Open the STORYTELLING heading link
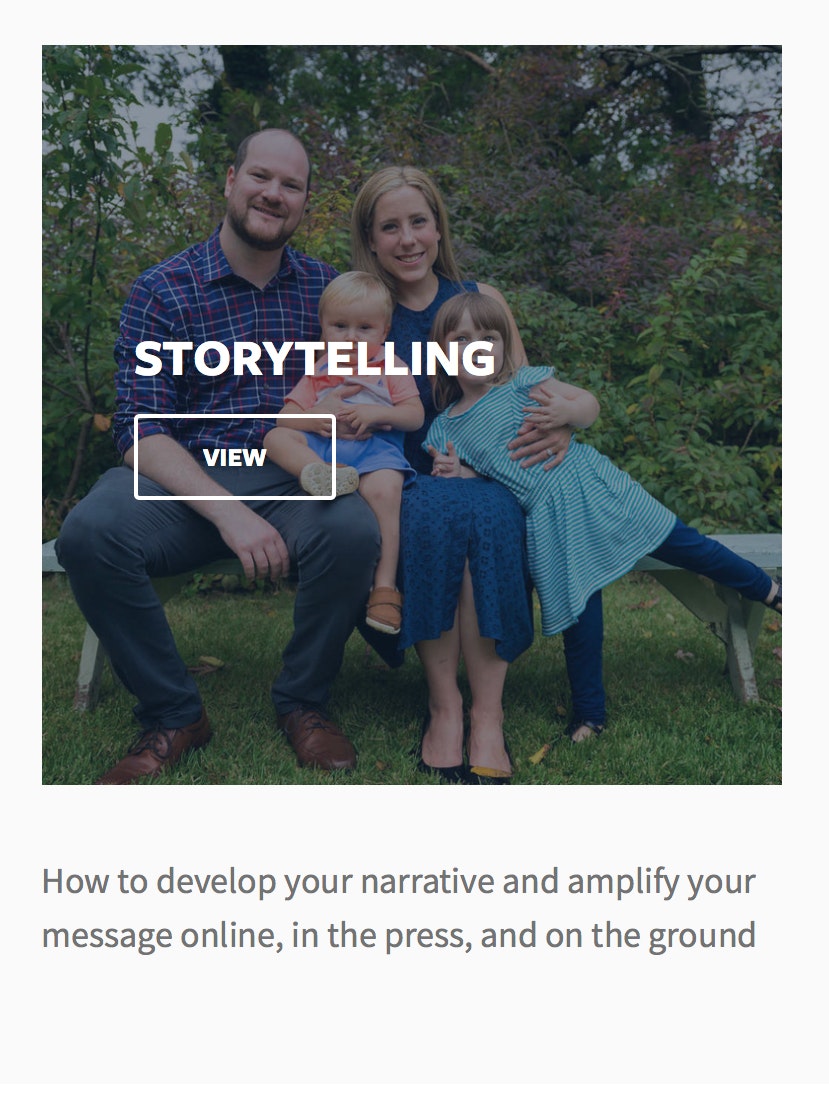 [315, 358]
